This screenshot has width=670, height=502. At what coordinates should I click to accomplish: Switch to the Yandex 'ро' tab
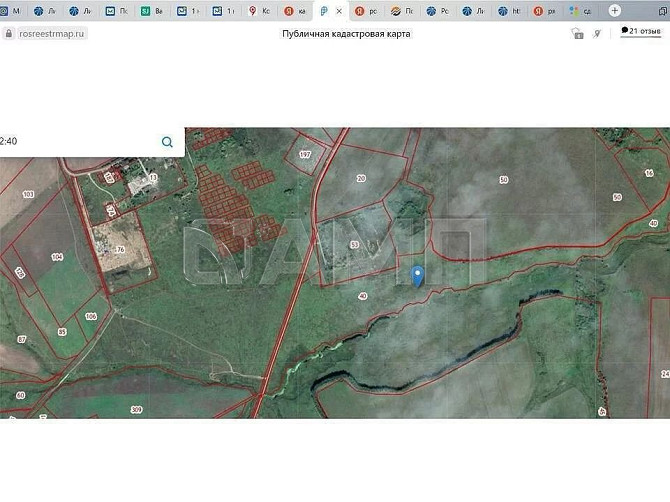(x=366, y=11)
